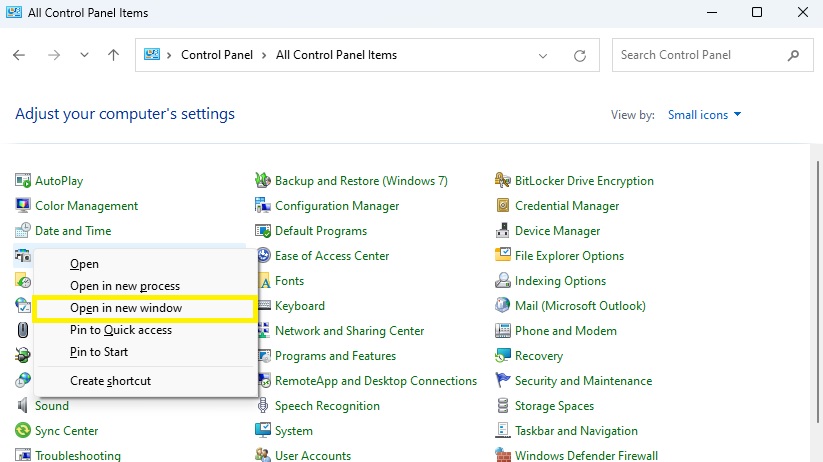823x462 pixels.
Task: Click the All Control Panel Items breadcrumb
Action: tap(336, 55)
